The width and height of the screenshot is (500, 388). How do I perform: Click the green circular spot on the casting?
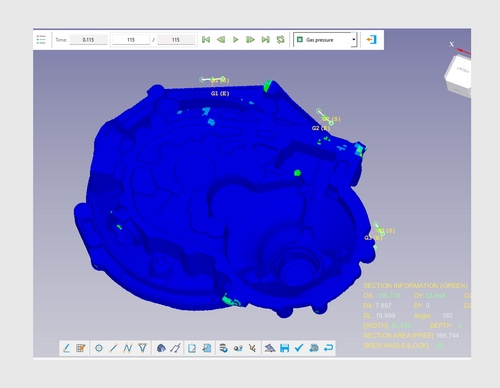297,173
